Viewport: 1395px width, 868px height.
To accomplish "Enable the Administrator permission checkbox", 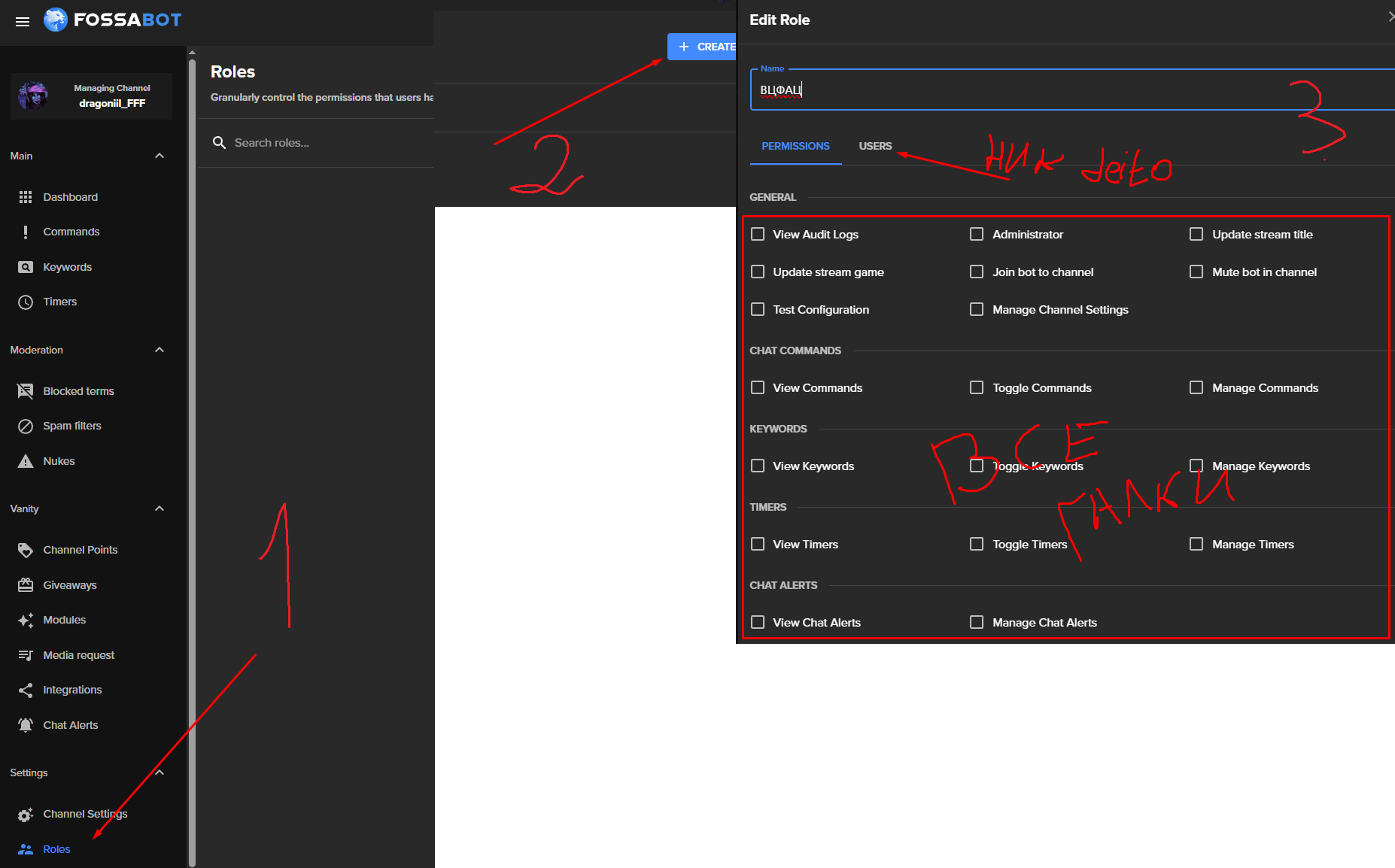I will point(977,235).
